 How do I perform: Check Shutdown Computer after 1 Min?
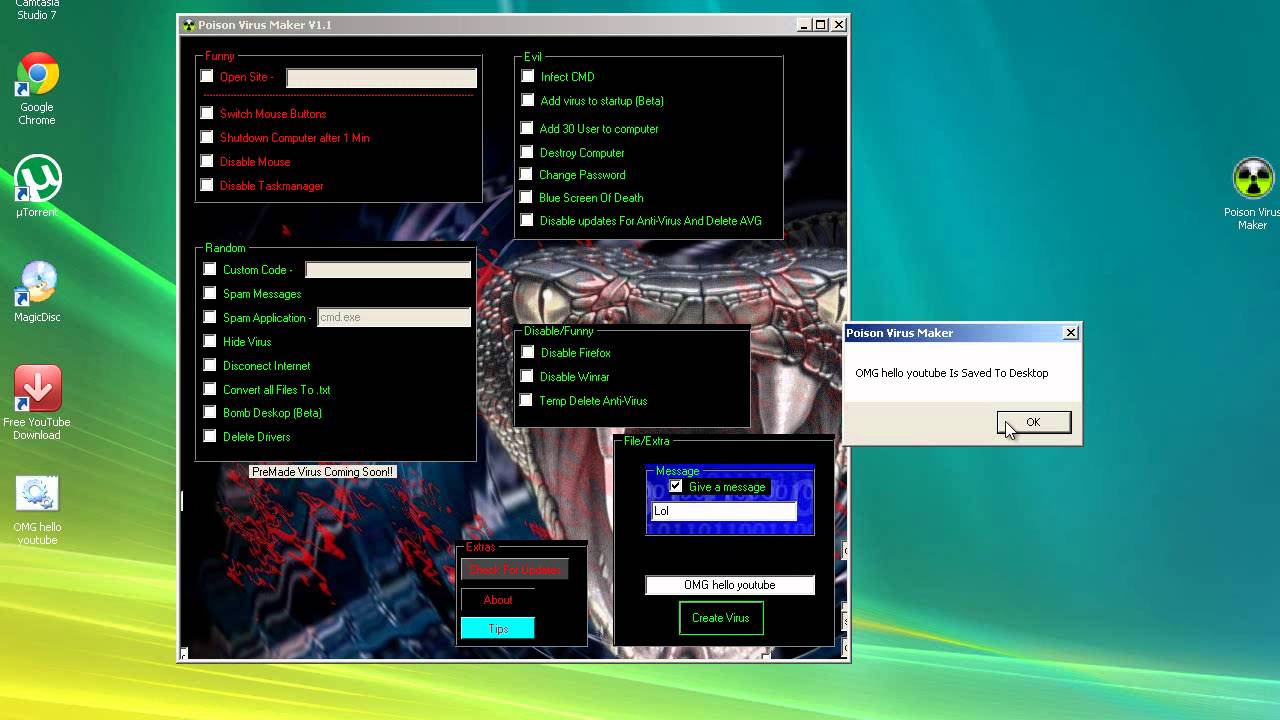pos(207,137)
